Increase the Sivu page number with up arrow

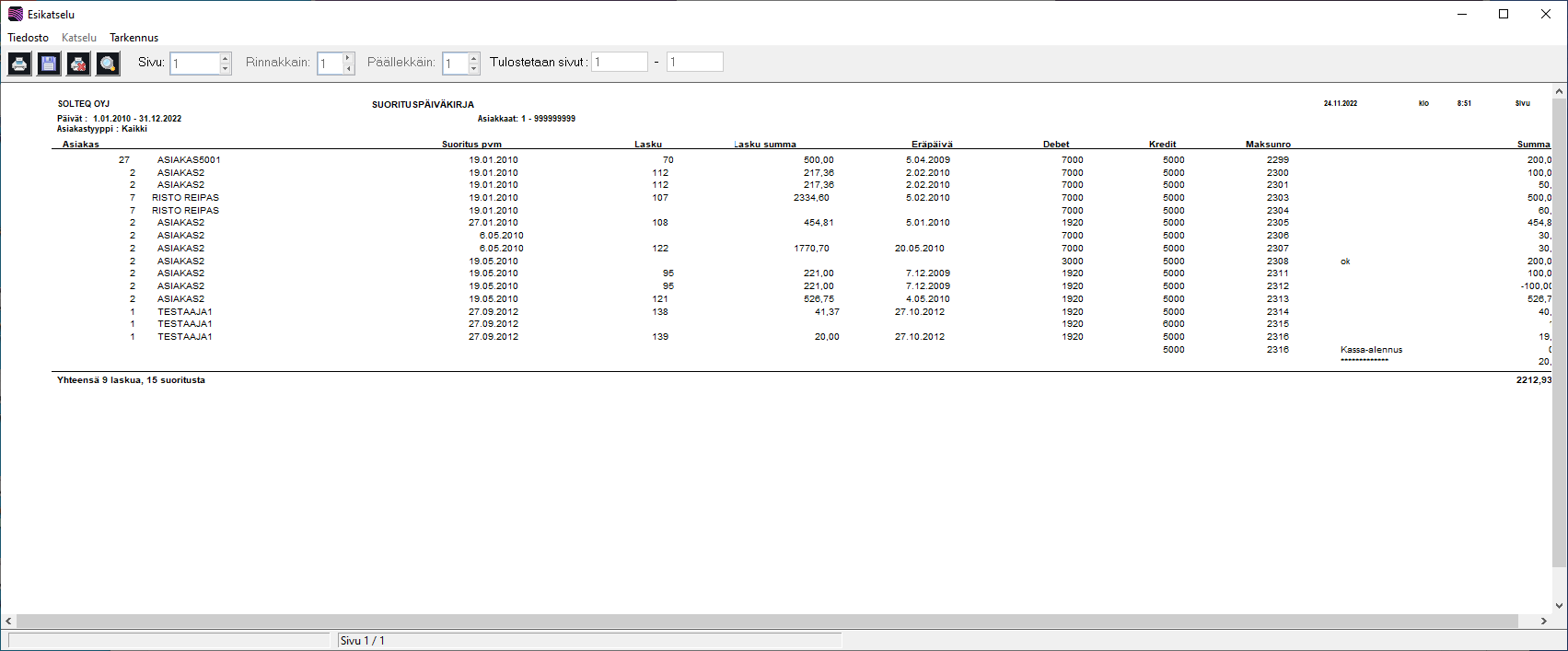pos(226,58)
